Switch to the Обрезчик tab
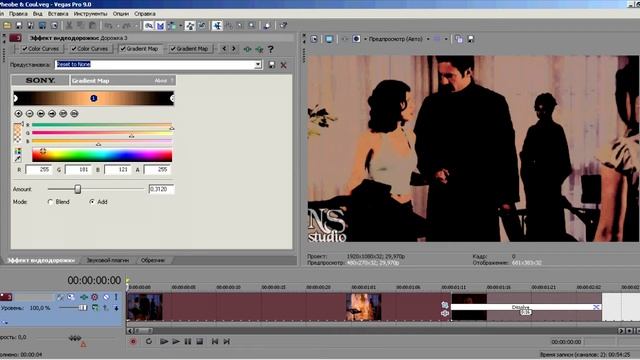The image size is (640, 360). (153, 260)
